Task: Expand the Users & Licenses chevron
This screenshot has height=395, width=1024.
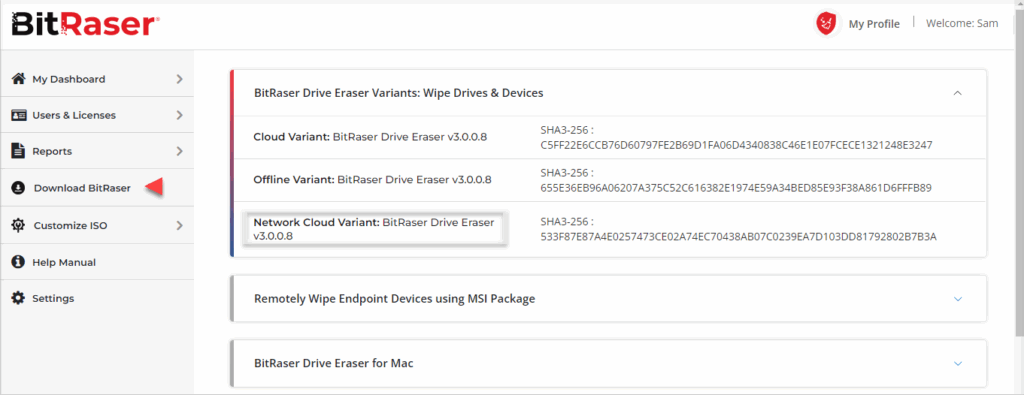Action: tap(180, 115)
